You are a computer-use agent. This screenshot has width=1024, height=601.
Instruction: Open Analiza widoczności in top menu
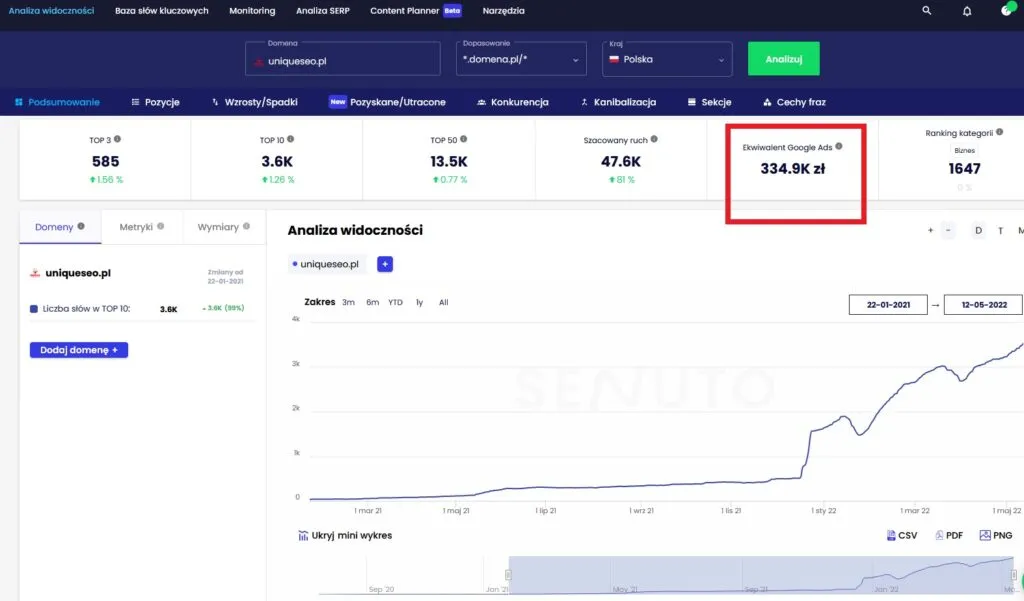pyautogui.click(x=51, y=10)
